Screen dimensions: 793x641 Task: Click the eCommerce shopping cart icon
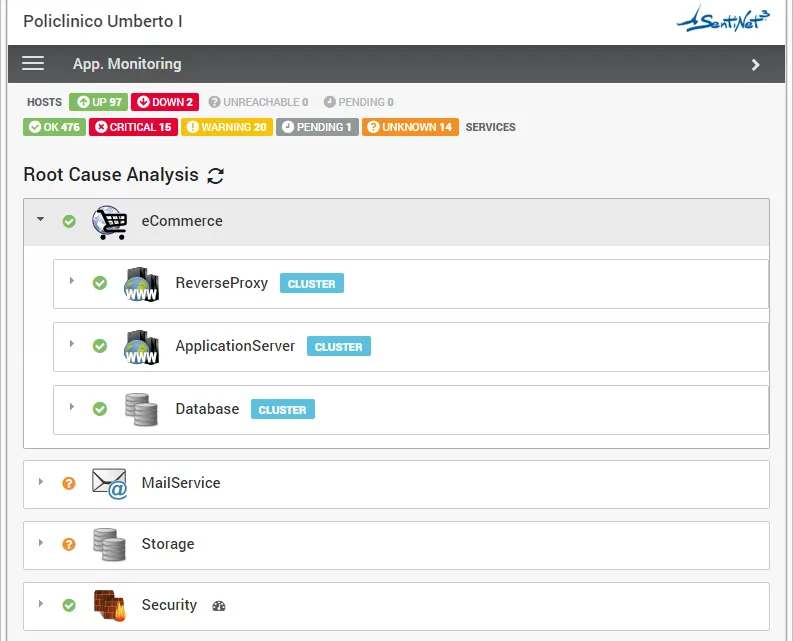click(x=110, y=222)
